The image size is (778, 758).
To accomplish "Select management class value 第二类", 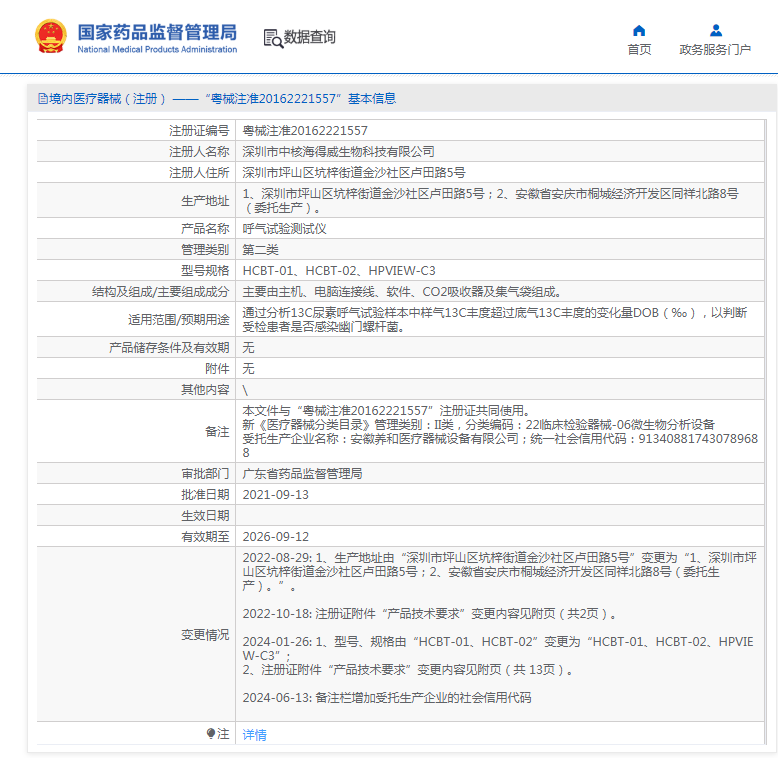I will click(260, 250).
